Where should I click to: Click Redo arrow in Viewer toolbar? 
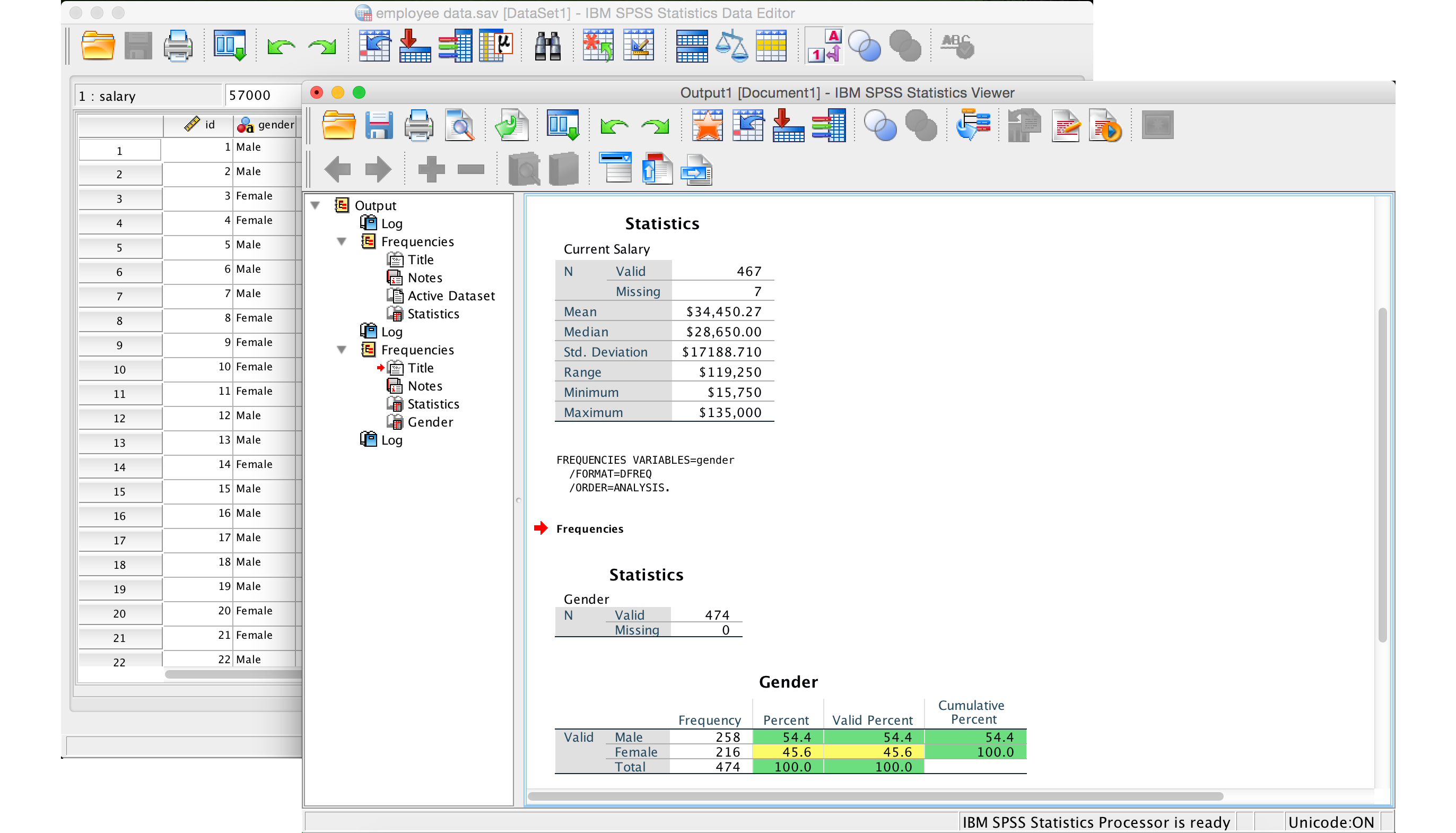point(656,125)
